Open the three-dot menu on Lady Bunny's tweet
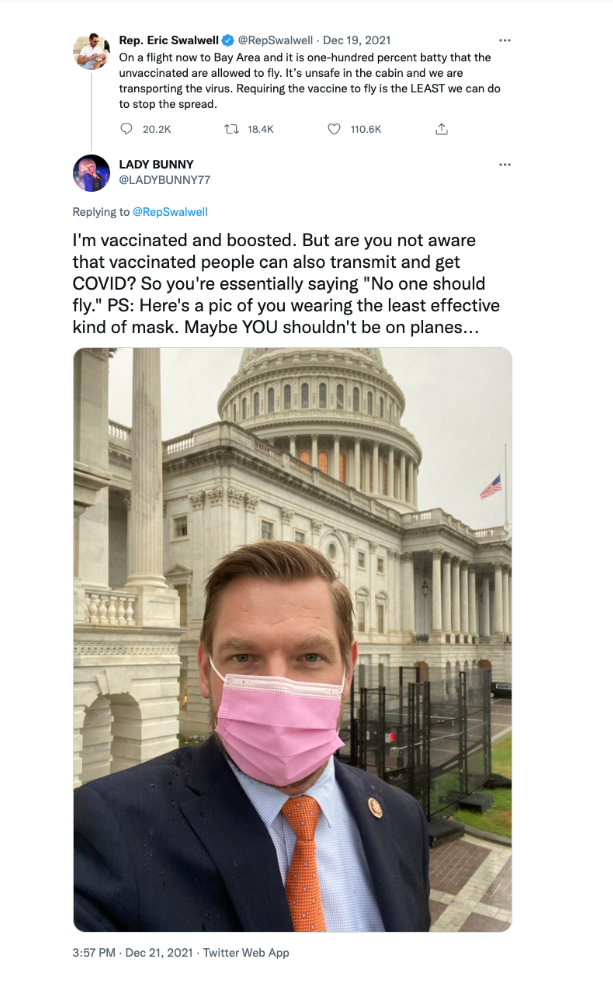Viewport: 613px width, 991px height. [504, 164]
